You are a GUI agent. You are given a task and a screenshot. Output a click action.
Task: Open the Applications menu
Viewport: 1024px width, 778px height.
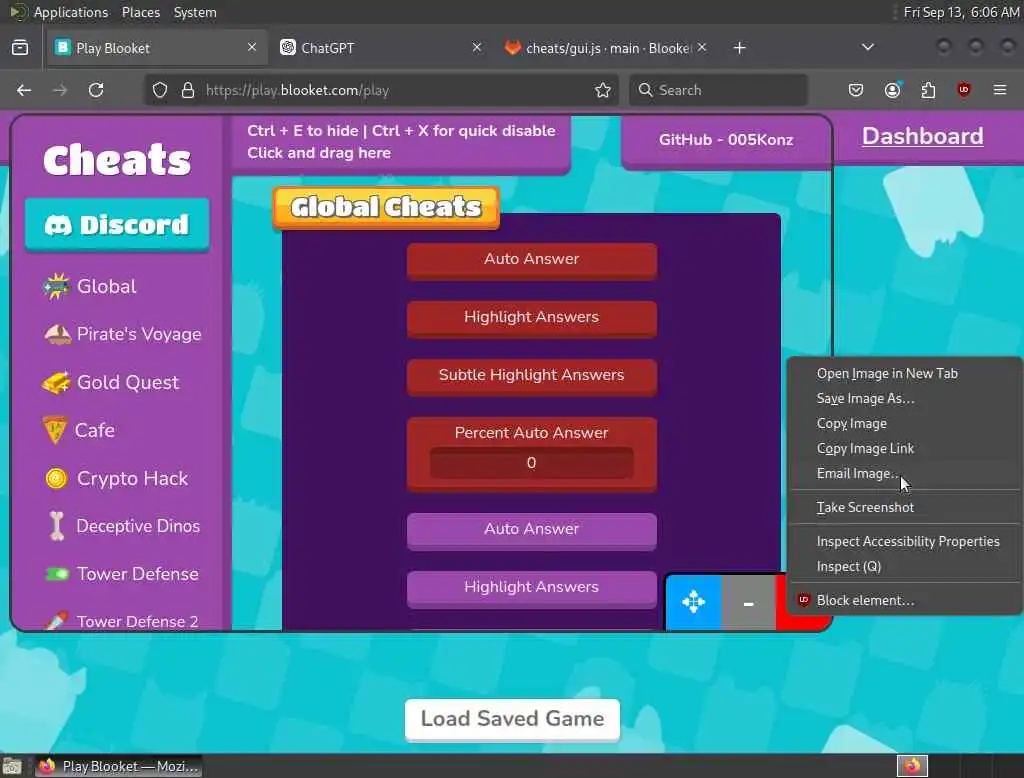[71, 12]
